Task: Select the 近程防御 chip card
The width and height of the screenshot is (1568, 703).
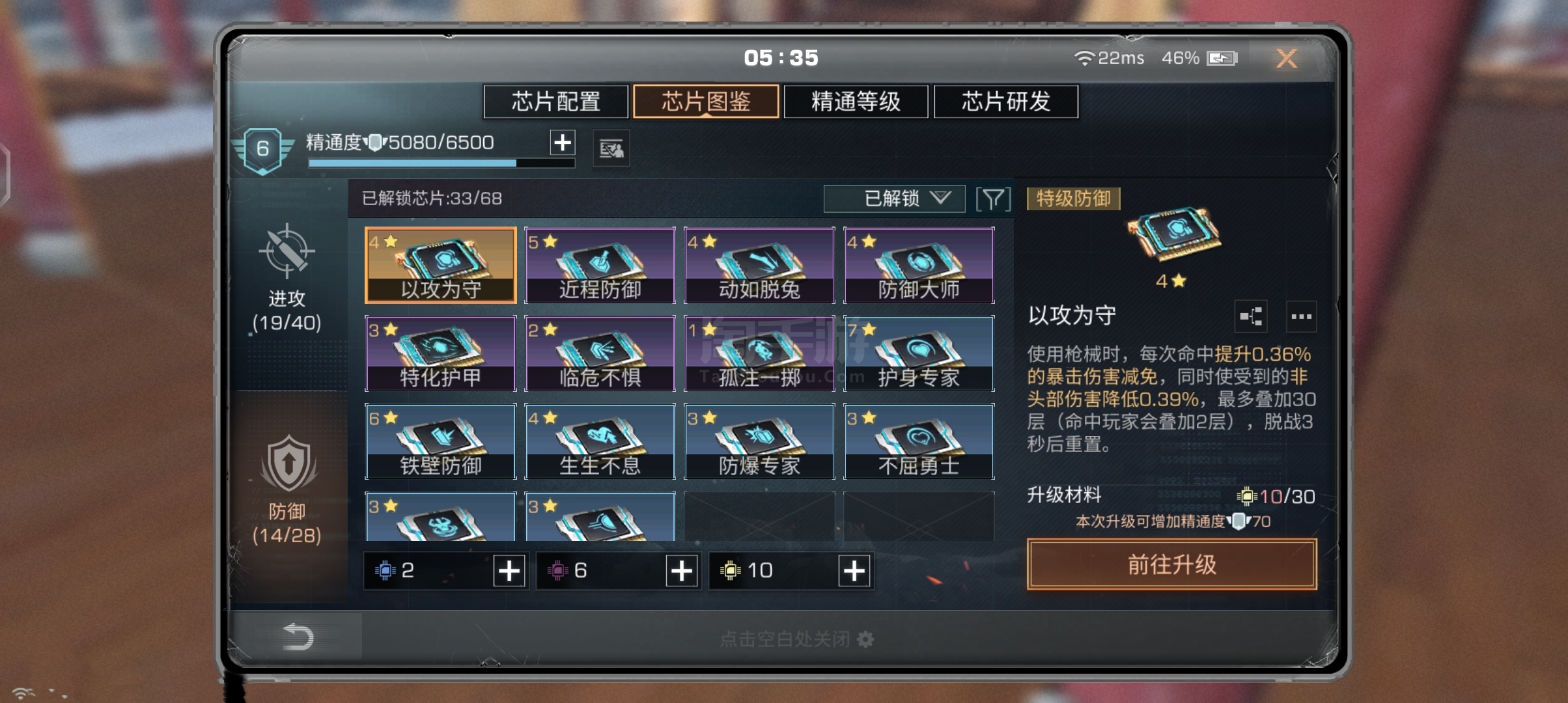Action: coord(600,266)
